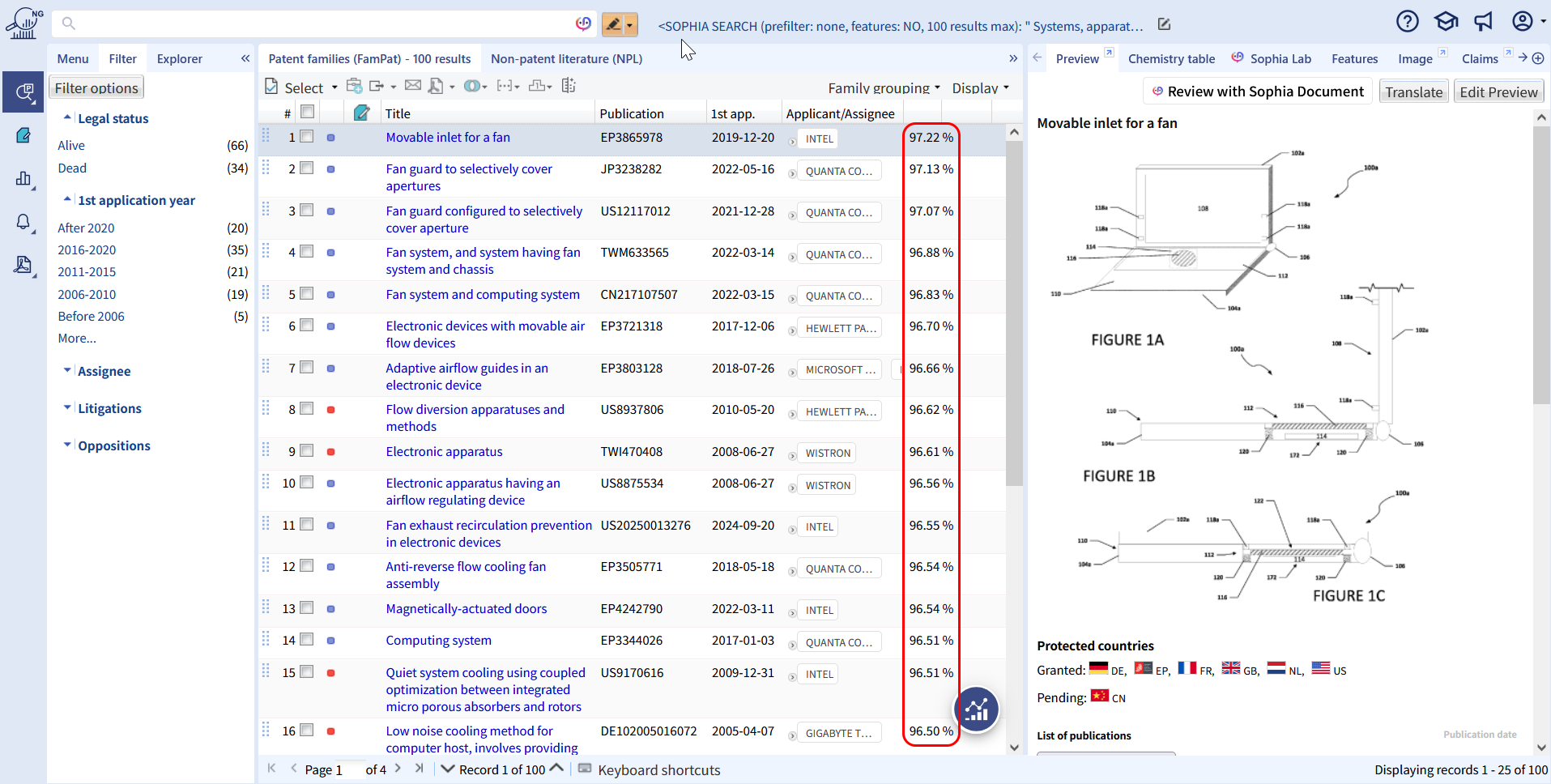Click the Edit Preview button
Screen dimensions: 1551x784
tap(1498, 92)
